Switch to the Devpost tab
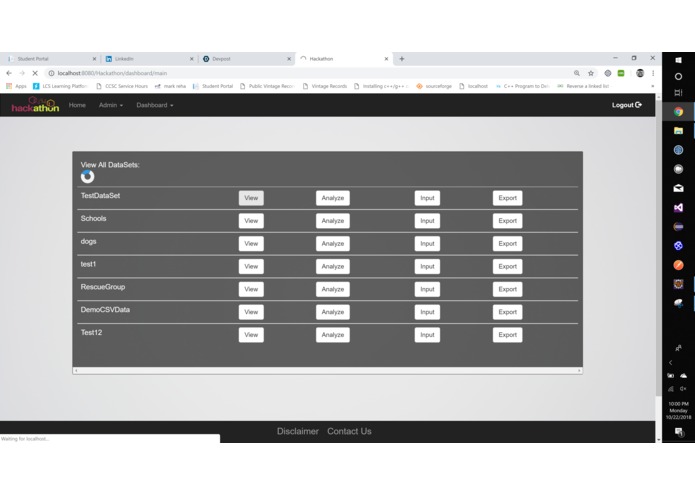695x494 pixels. click(245, 58)
